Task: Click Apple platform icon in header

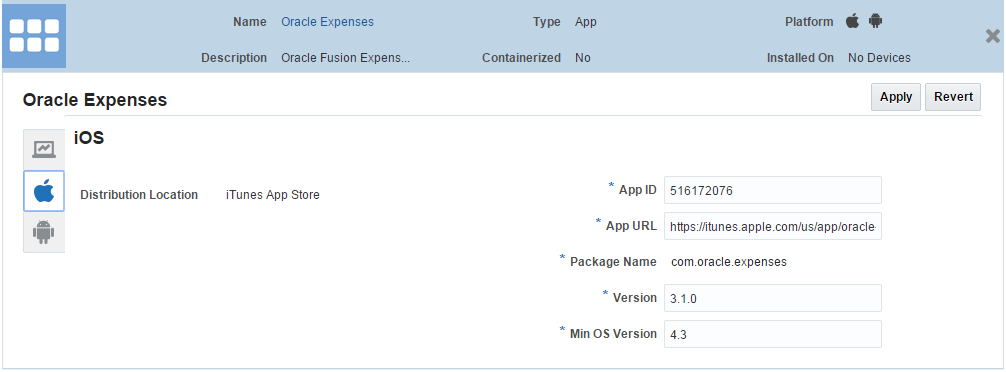Action: coord(852,21)
